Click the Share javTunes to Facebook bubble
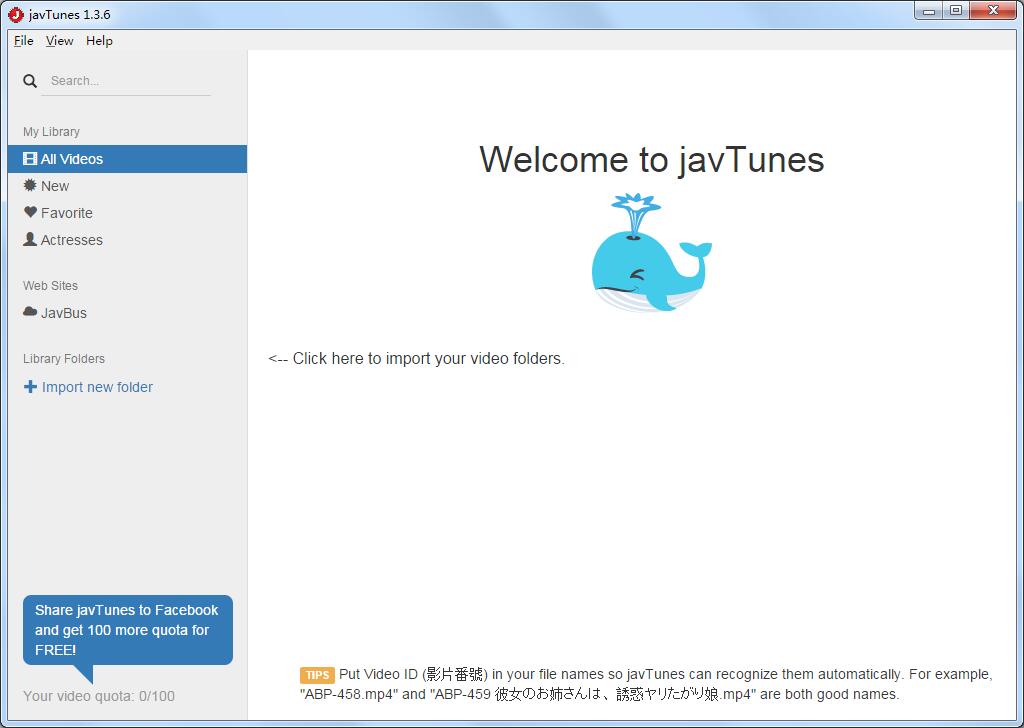Image resolution: width=1024 pixels, height=728 pixels. (x=127, y=630)
